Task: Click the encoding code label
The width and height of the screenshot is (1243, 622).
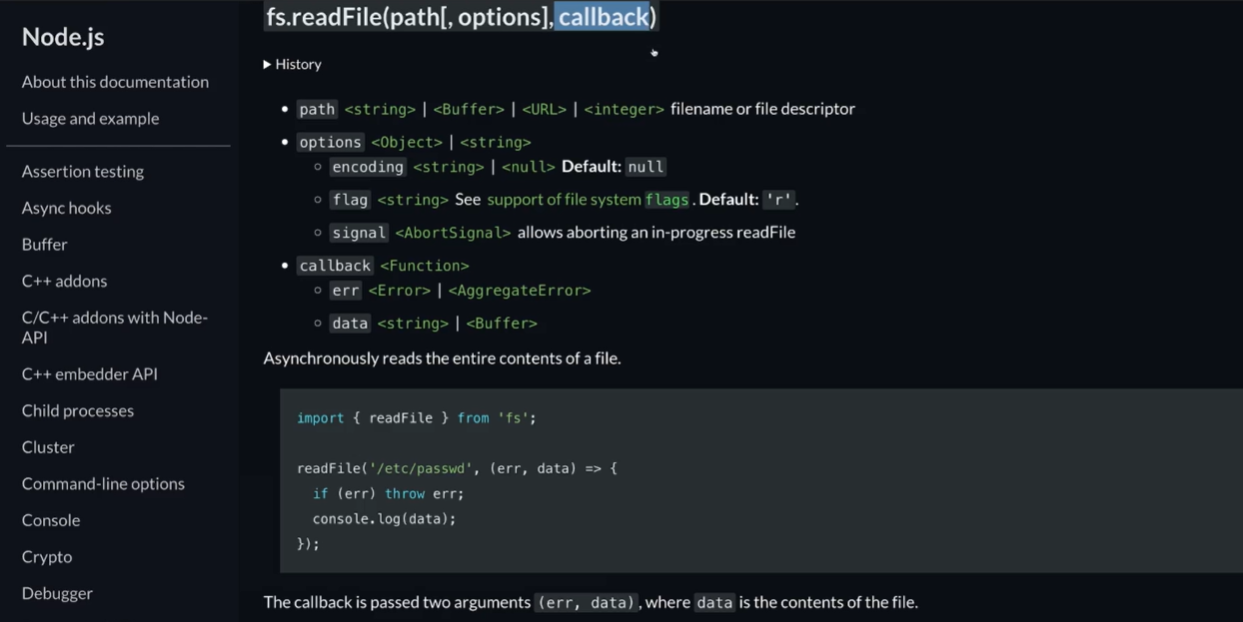Action: (x=368, y=167)
